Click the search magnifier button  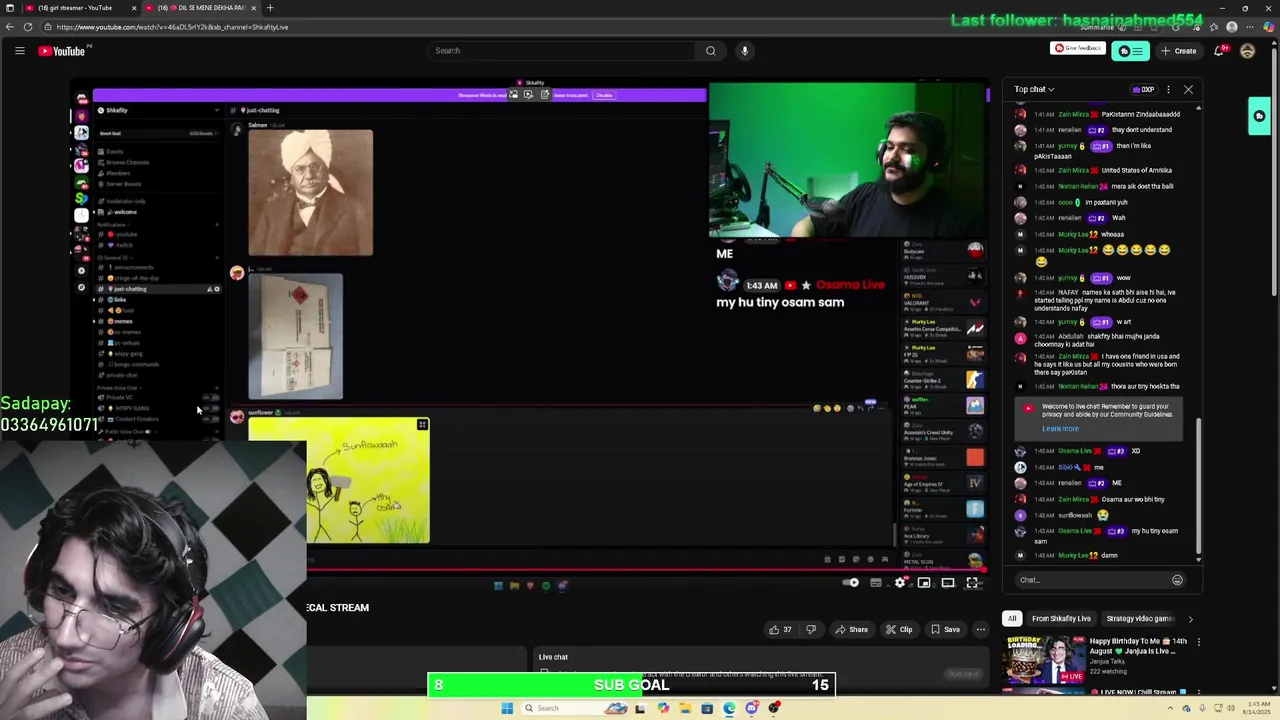pyautogui.click(x=710, y=51)
